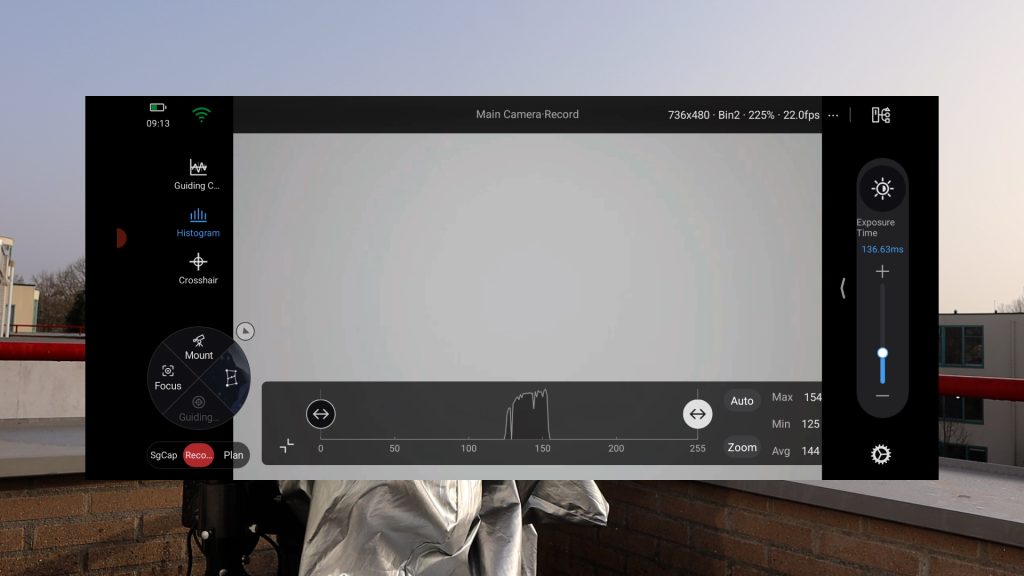Collapse the histogram panel
Viewport: 1024px width, 576px height.
[x=287, y=446]
